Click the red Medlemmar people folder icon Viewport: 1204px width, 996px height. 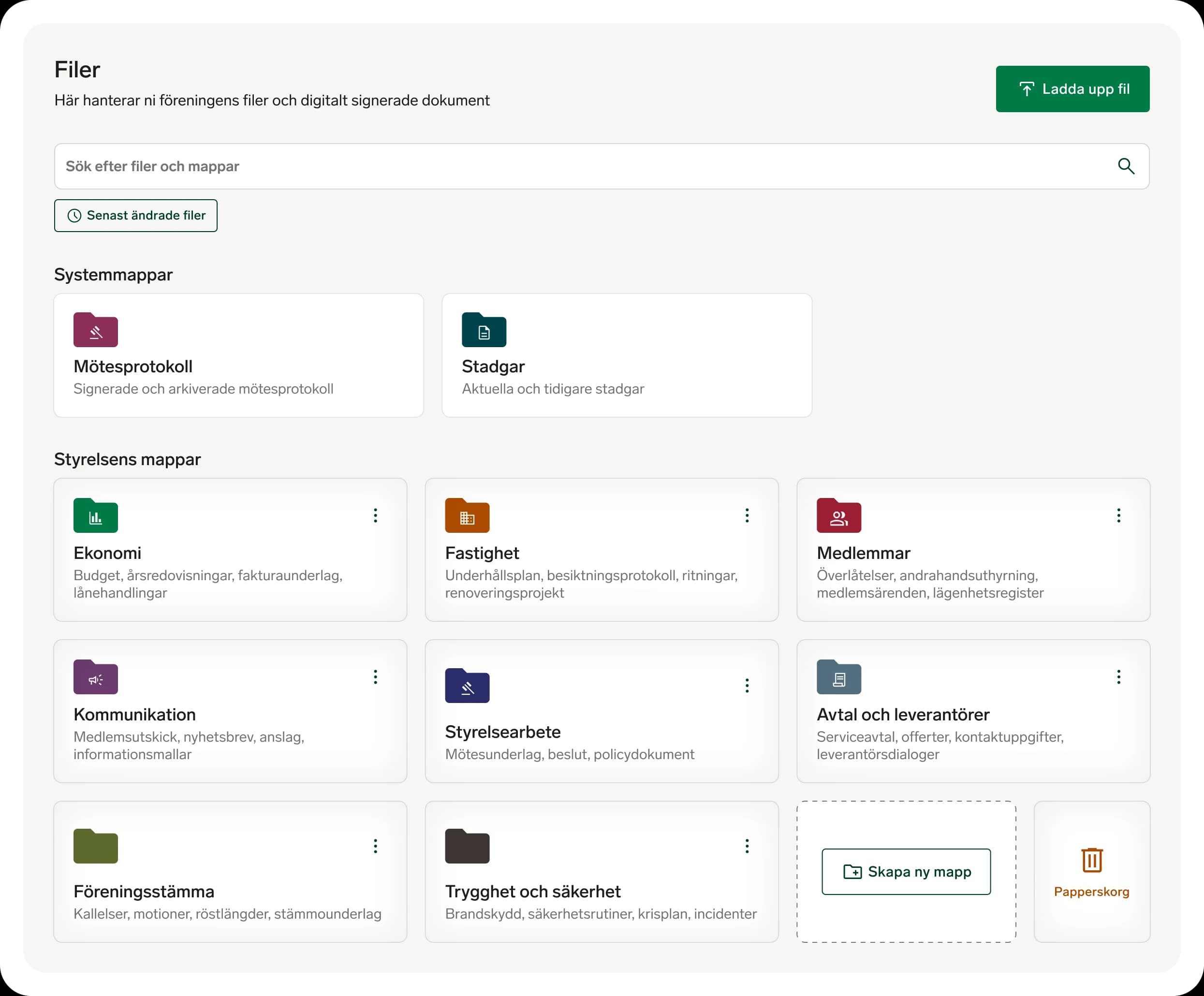click(839, 515)
